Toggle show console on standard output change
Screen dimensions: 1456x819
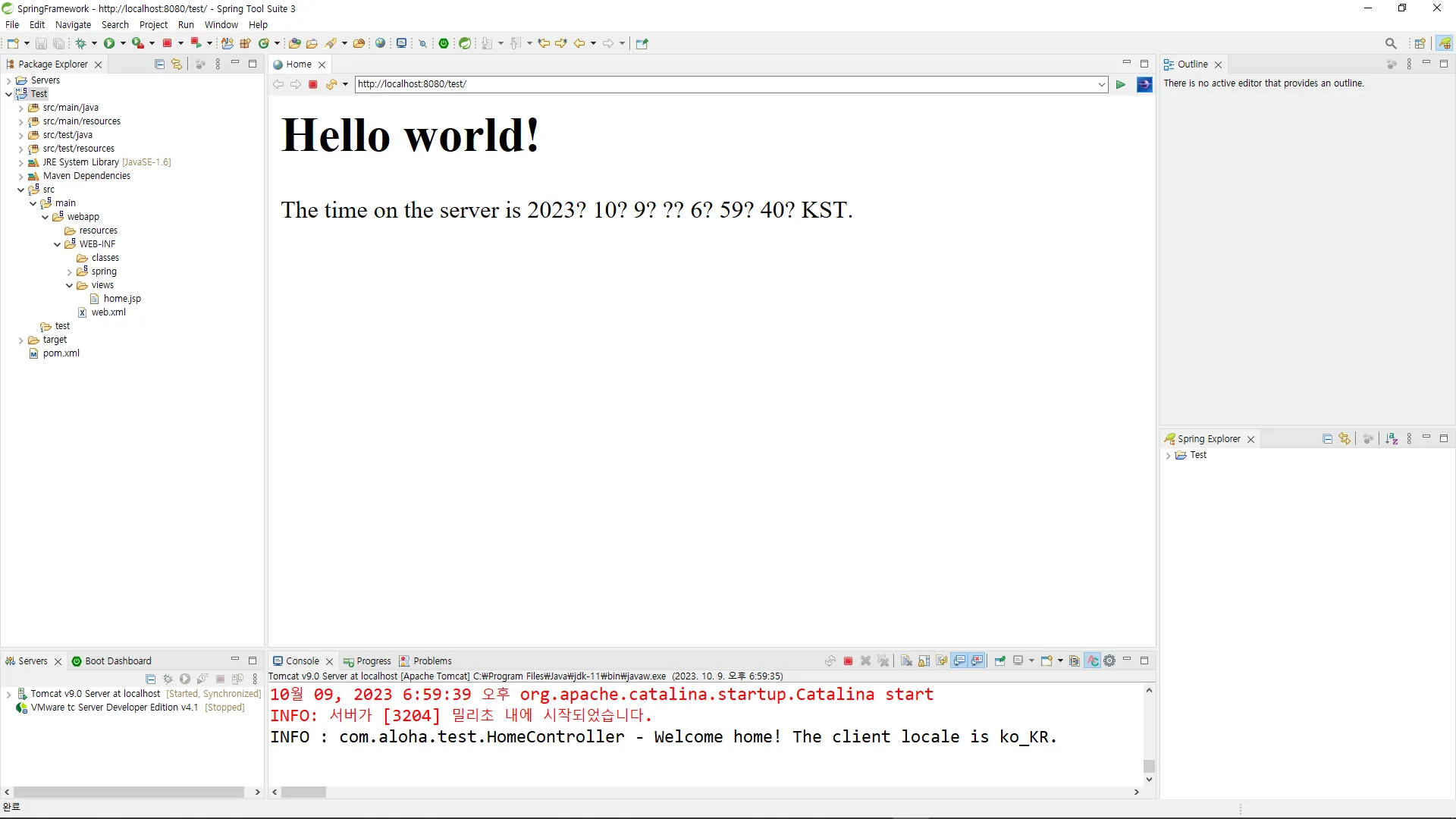(x=960, y=661)
